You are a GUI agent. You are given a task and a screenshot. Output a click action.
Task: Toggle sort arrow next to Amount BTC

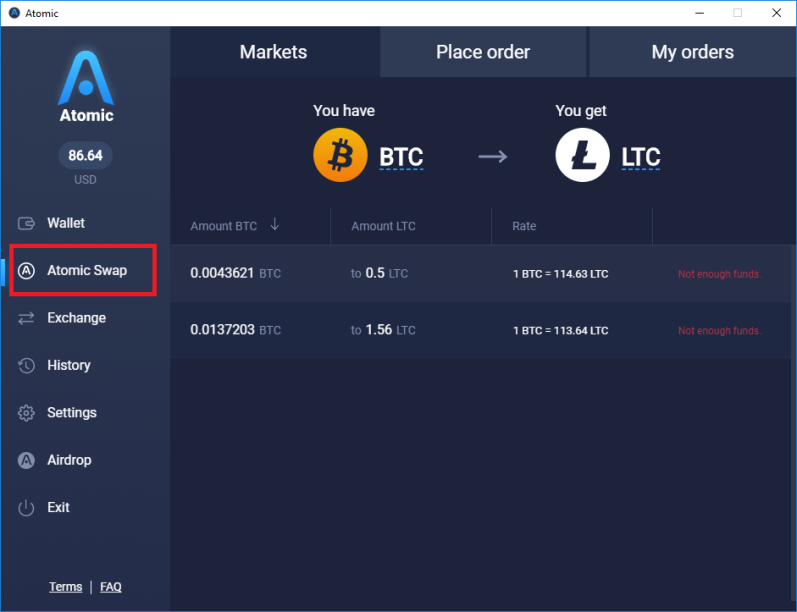274,224
